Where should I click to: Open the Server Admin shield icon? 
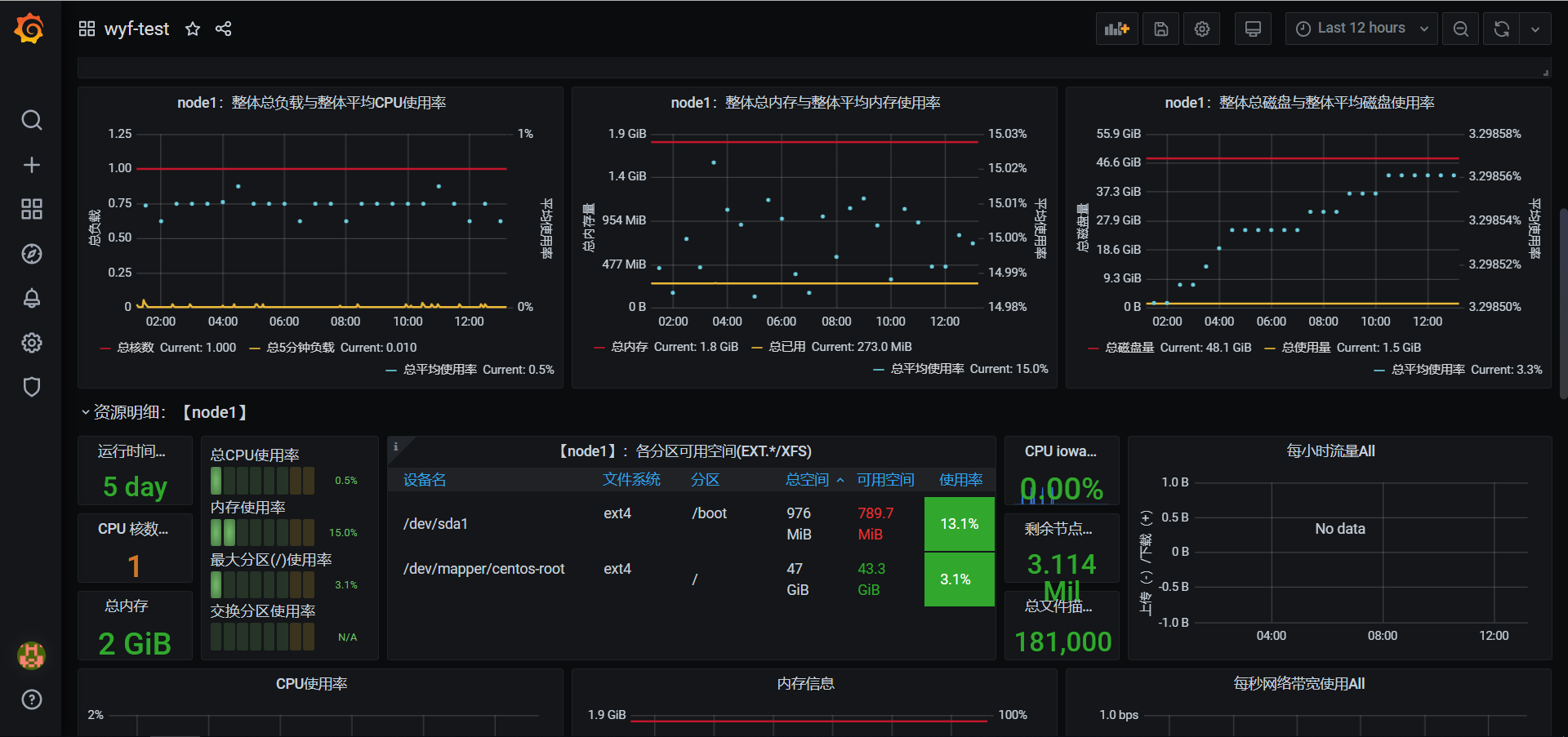pyautogui.click(x=31, y=387)
